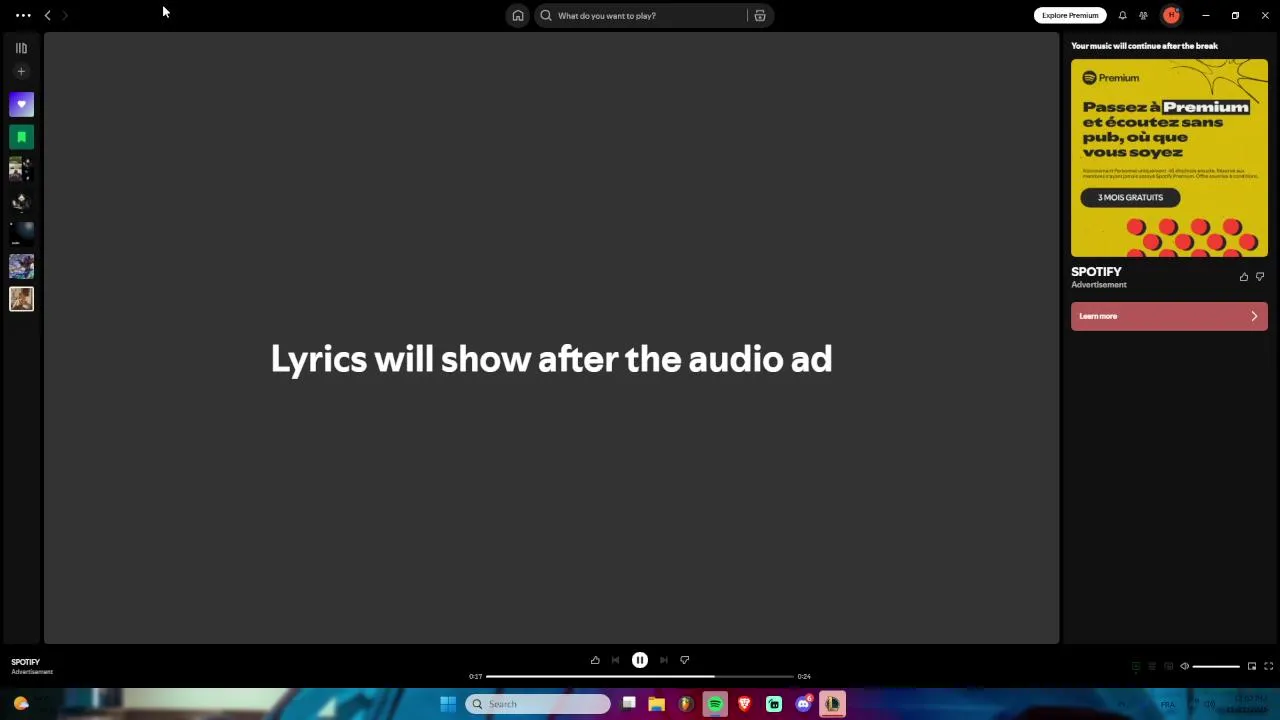
Task: Open the Miniplayer icon
Action: click(x=1252, y=666)
